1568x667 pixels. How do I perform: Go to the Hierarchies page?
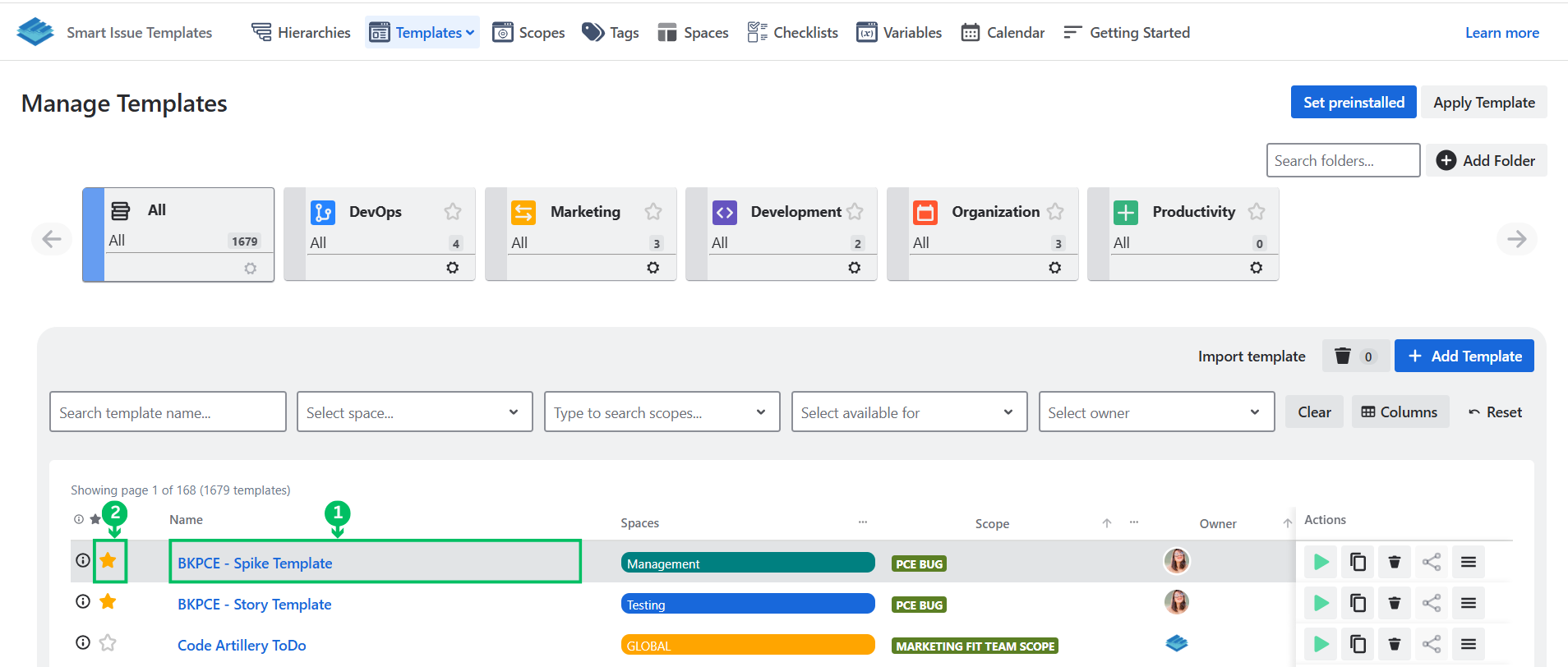[301, 33]
